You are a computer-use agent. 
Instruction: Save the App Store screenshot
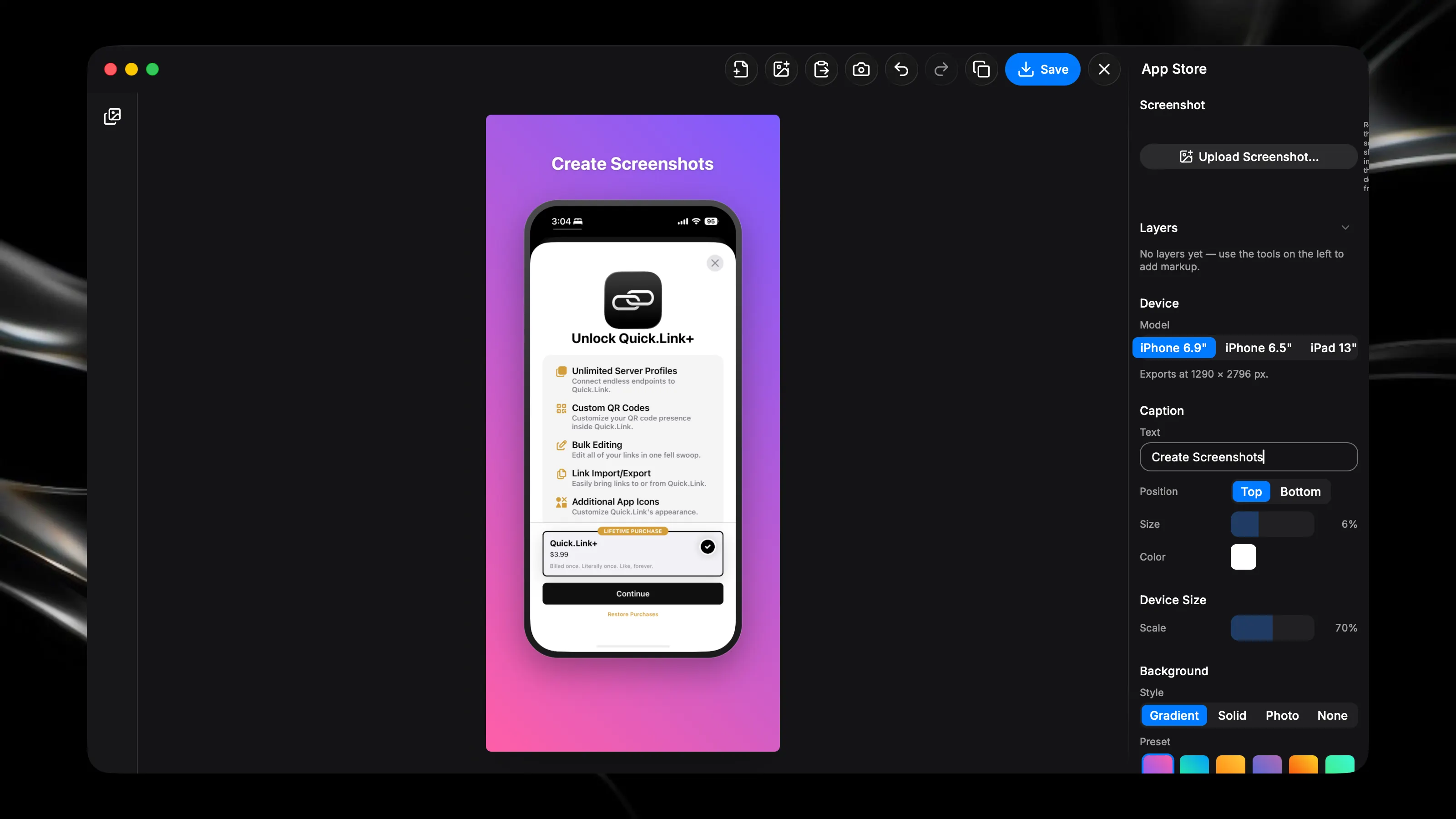[x=1043, y=70]
